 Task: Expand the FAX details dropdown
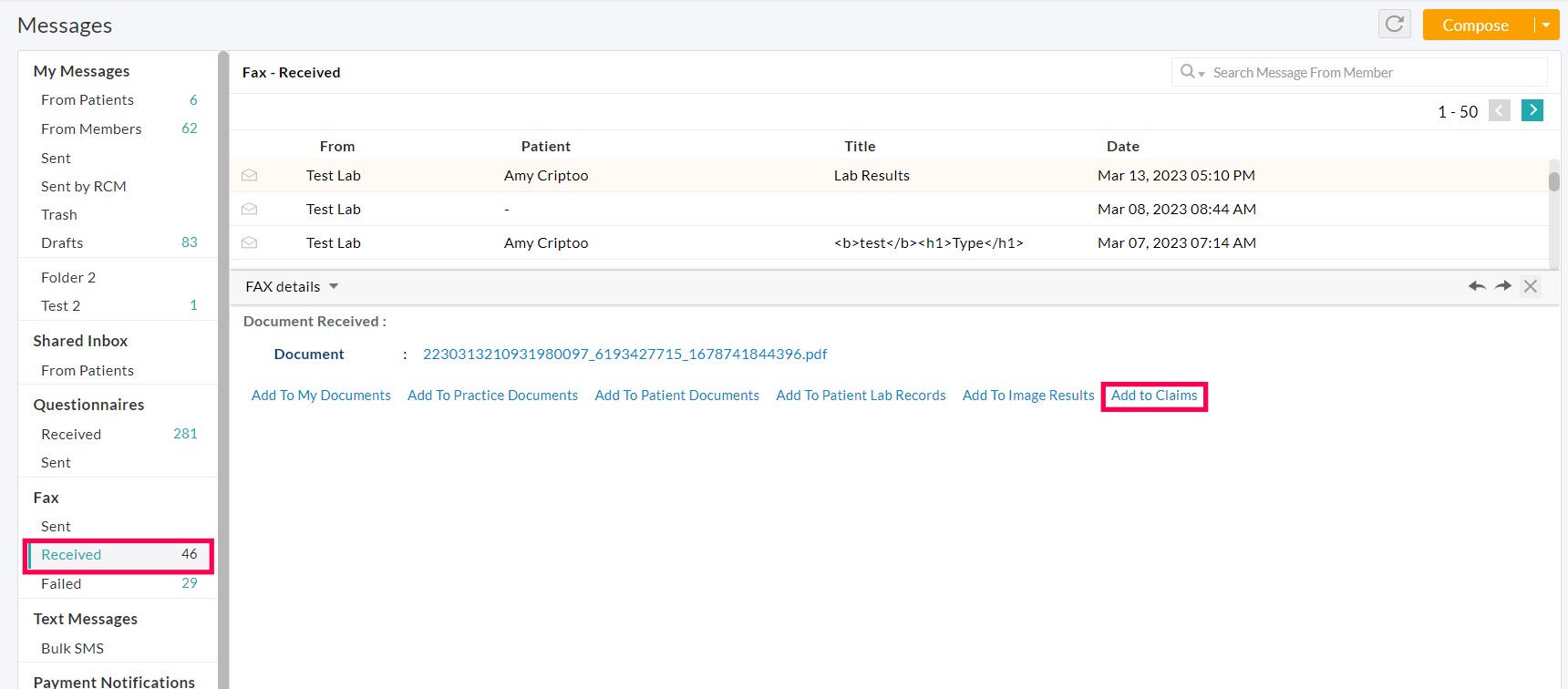coord(334,287)
